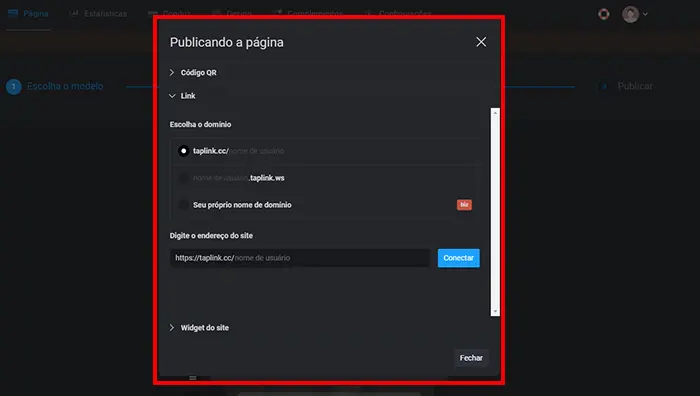
Task: Switch to the Página tab in background
Action: [28, 14]
